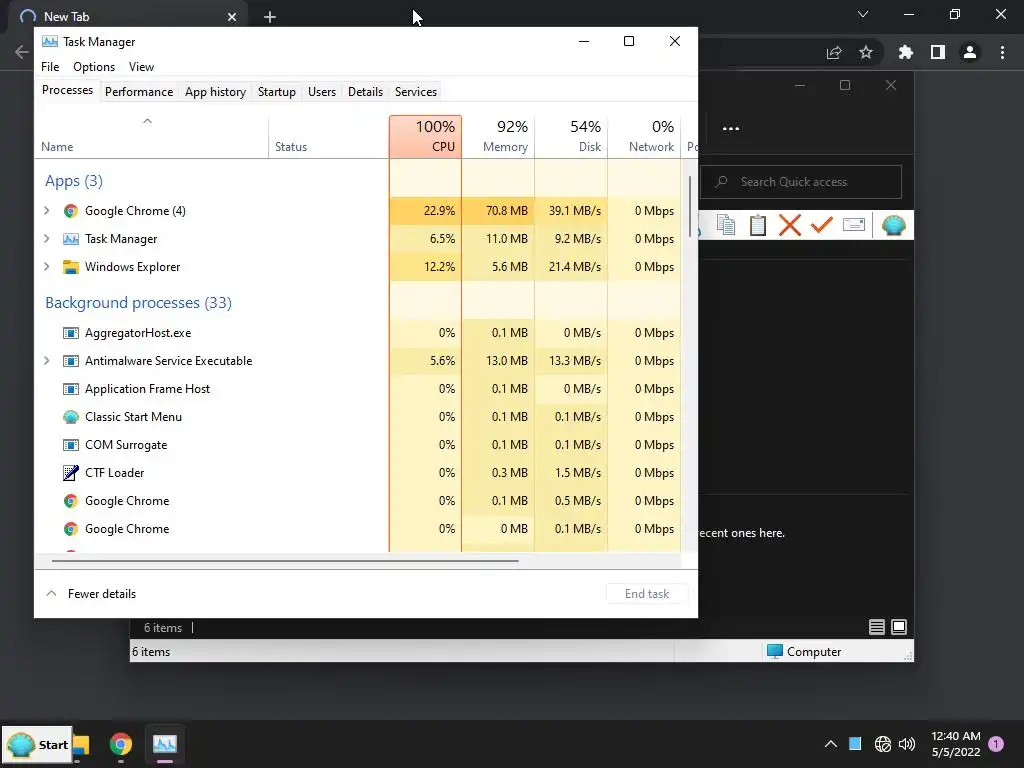This screenshot has height=768, width=1024.
Task: Click the Task Manager taskbar icon
Action: click(165, 744)
